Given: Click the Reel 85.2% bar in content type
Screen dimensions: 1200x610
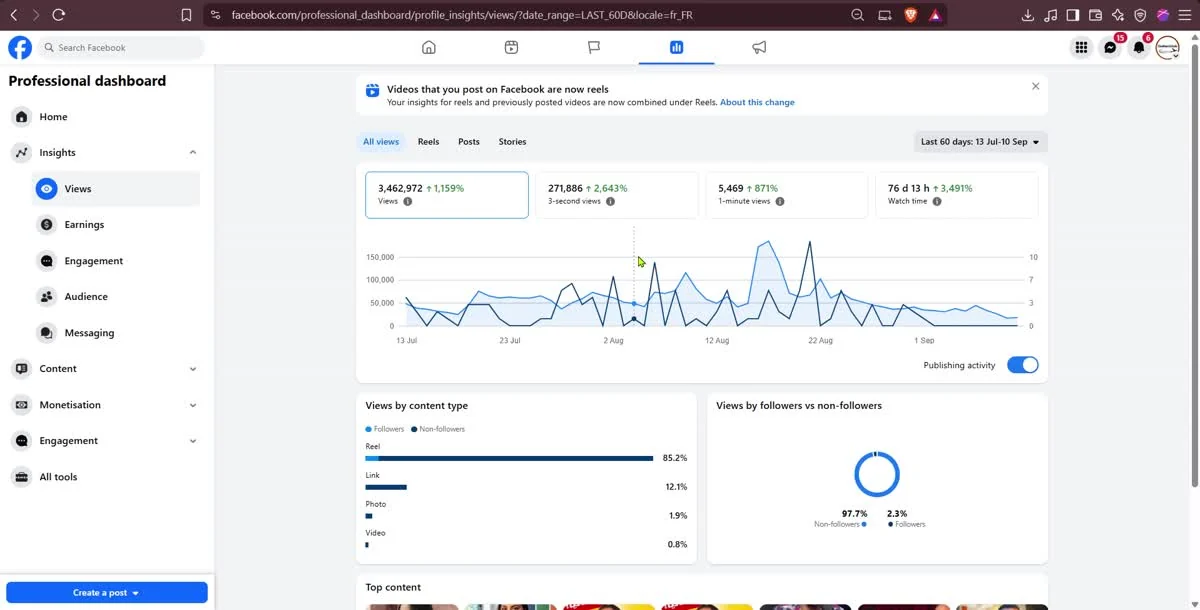Looking at the screenshot, I should click(x=509, y=458).
